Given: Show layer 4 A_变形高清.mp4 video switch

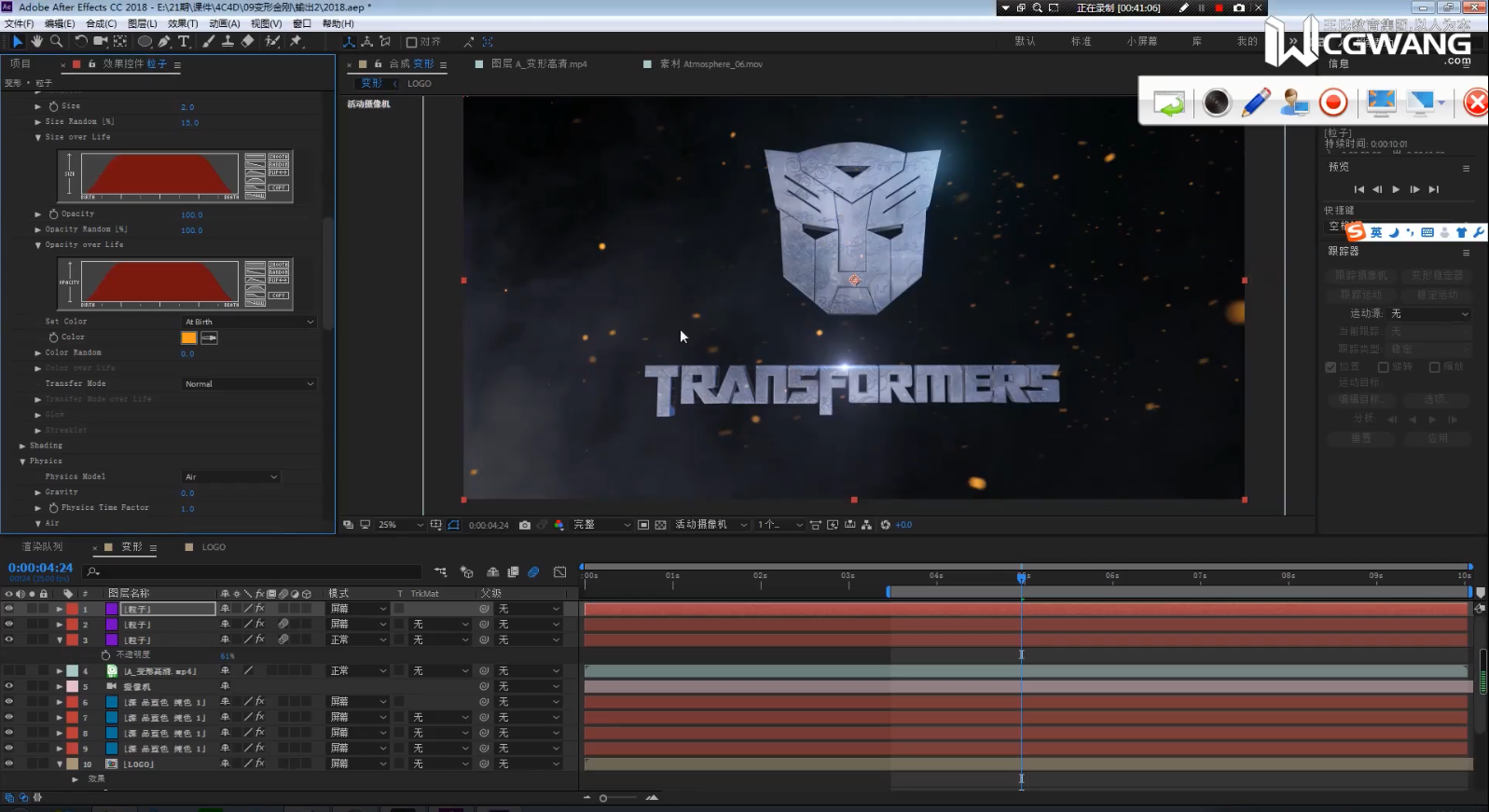Looking at the screenshot, I should coord(9,670).
